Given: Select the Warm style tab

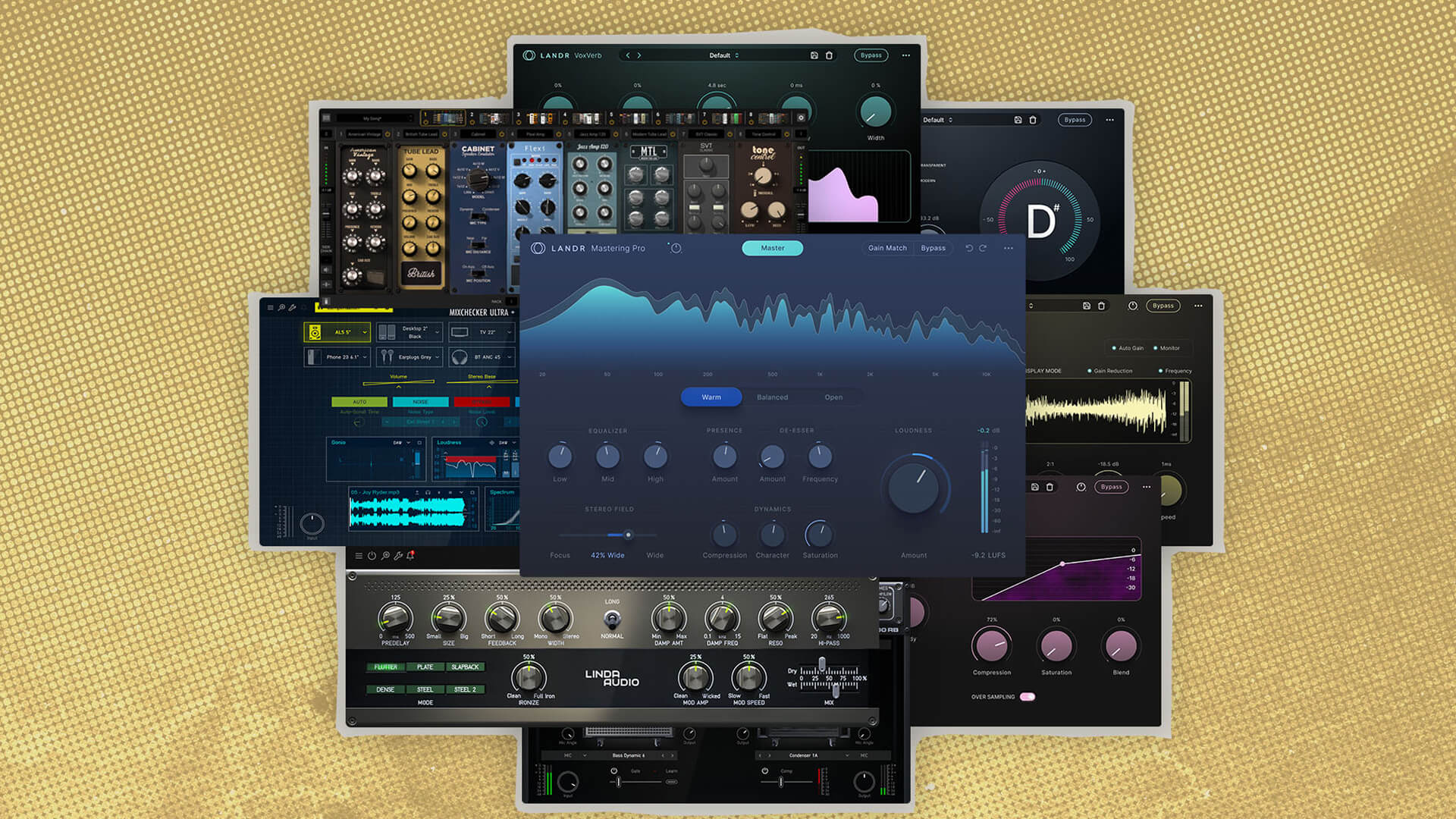Looking at the screenshot, I should click(711, 397).
